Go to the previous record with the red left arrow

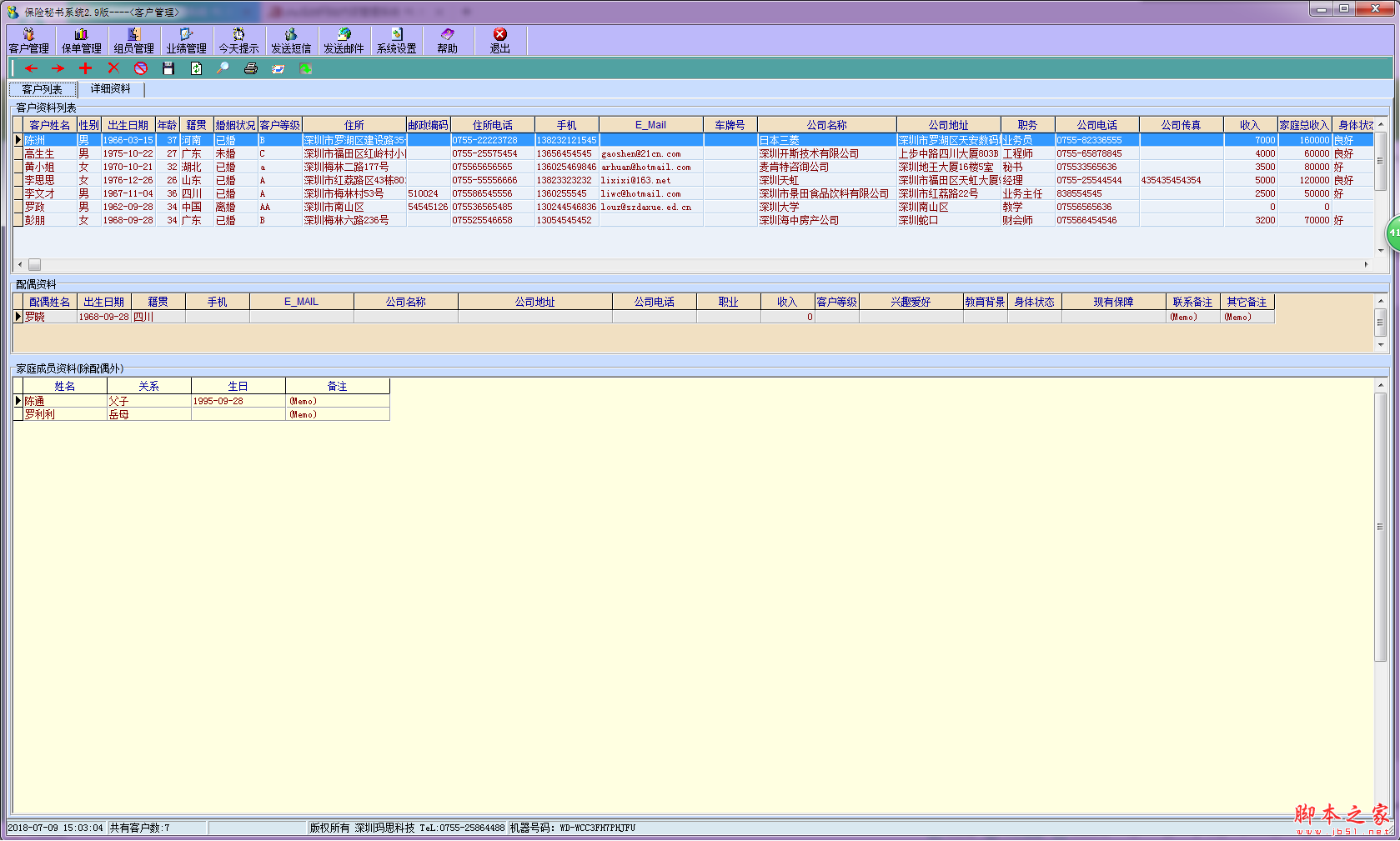click(32, 68)
